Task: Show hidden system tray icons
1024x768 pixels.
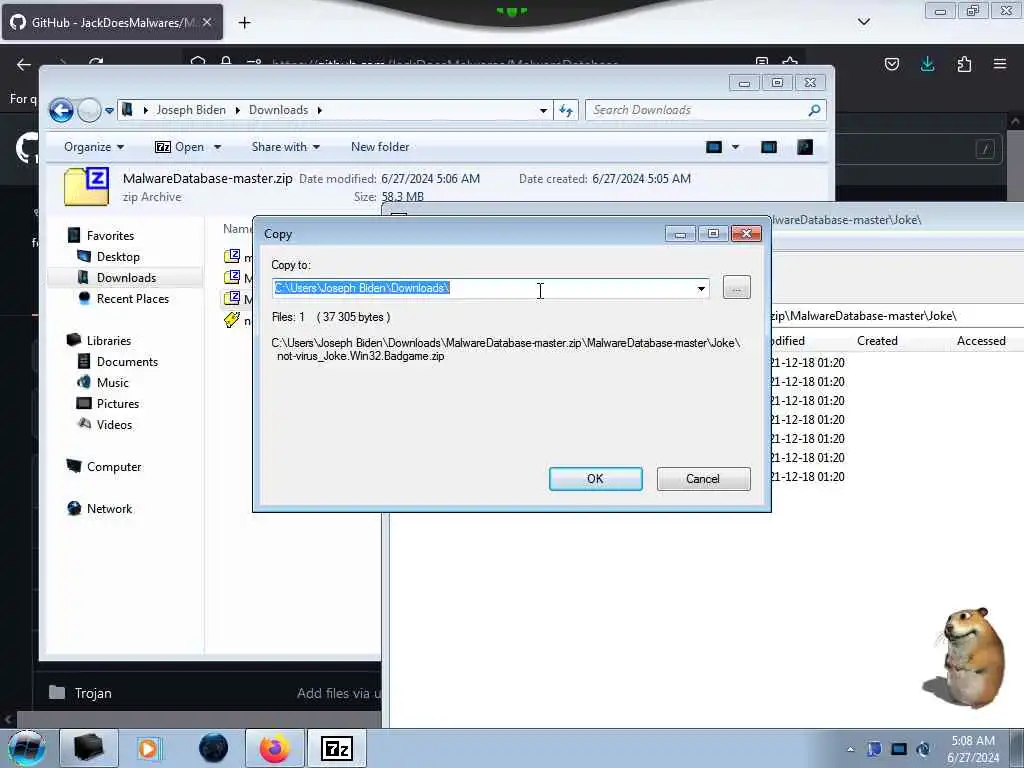Action: (850, 749)
